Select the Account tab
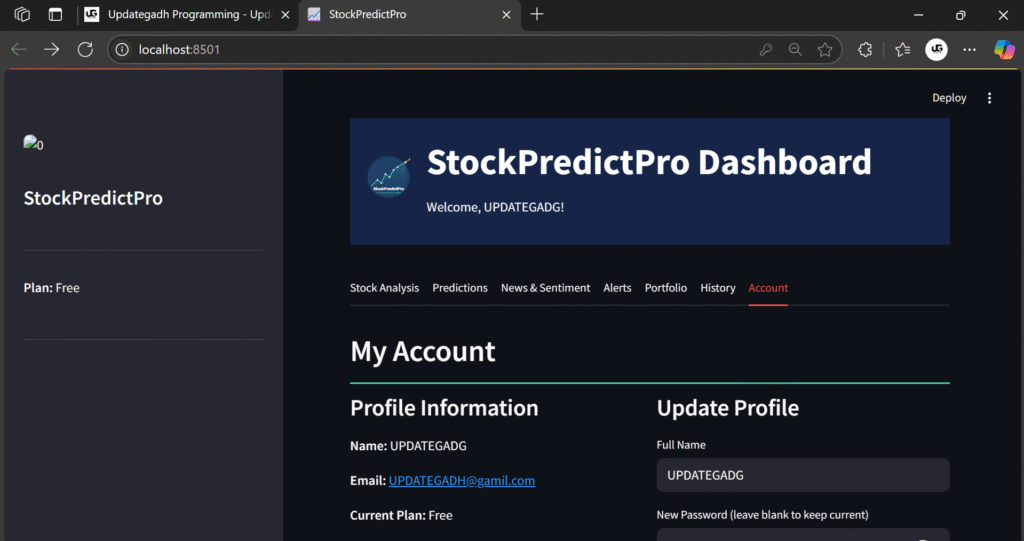Viewport: 1024px width, 541px height. tap(768, 288)
